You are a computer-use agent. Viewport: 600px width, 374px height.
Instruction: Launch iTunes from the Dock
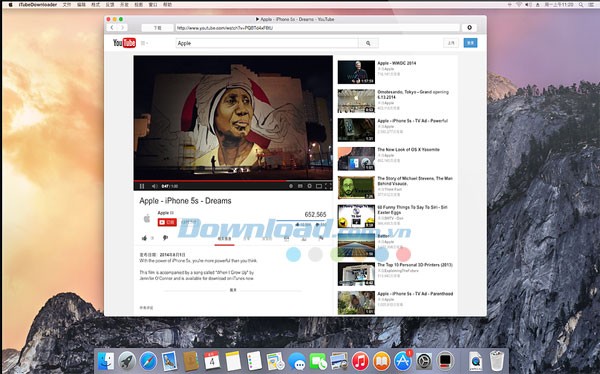[360, 361]
